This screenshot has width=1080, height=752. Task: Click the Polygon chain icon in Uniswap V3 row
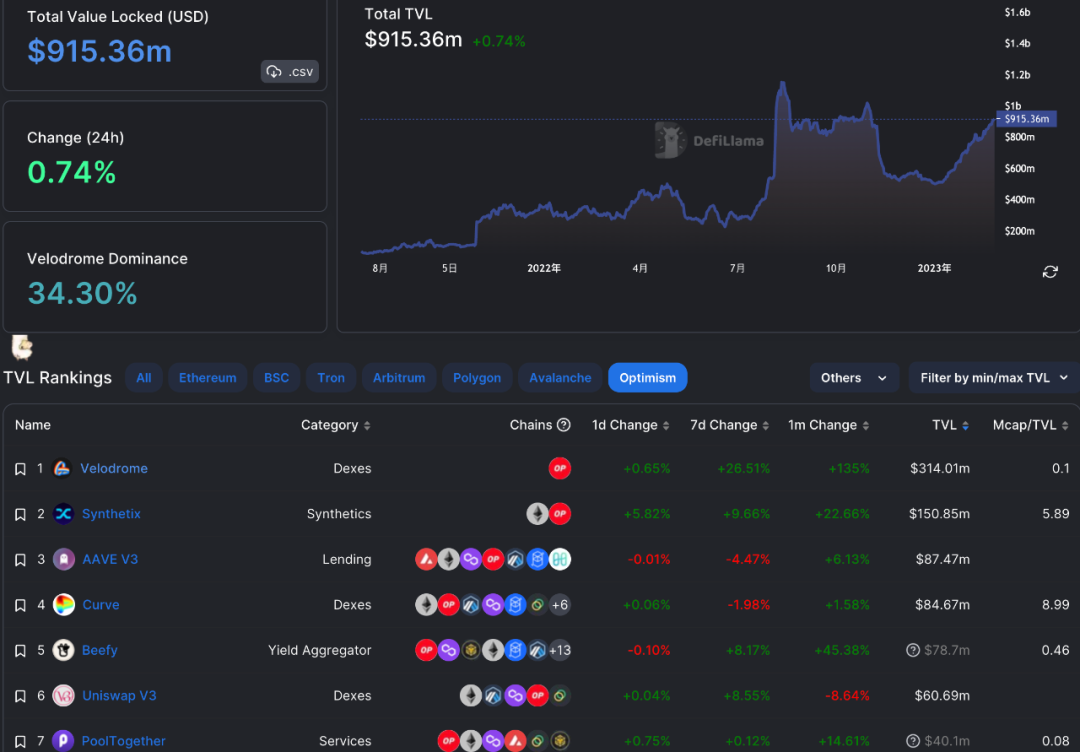(x=515, y=696)
